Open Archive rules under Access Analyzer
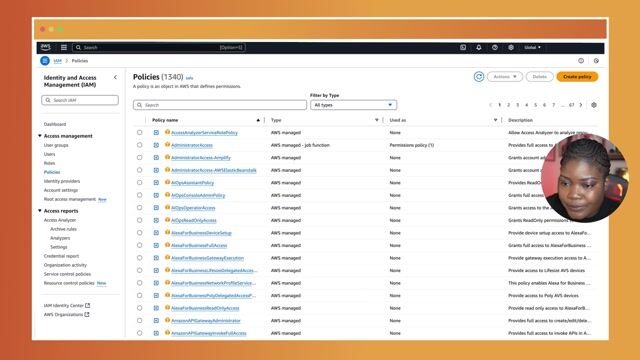 coord(63,229)
